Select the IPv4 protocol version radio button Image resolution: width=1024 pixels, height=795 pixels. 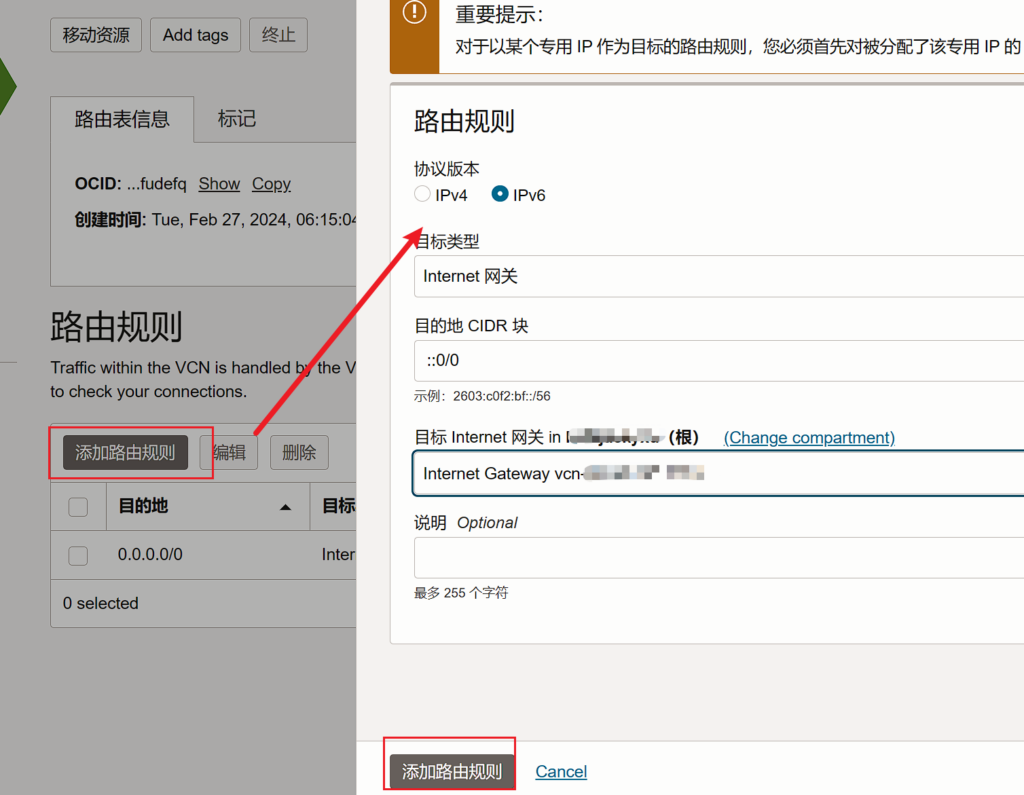423,195
